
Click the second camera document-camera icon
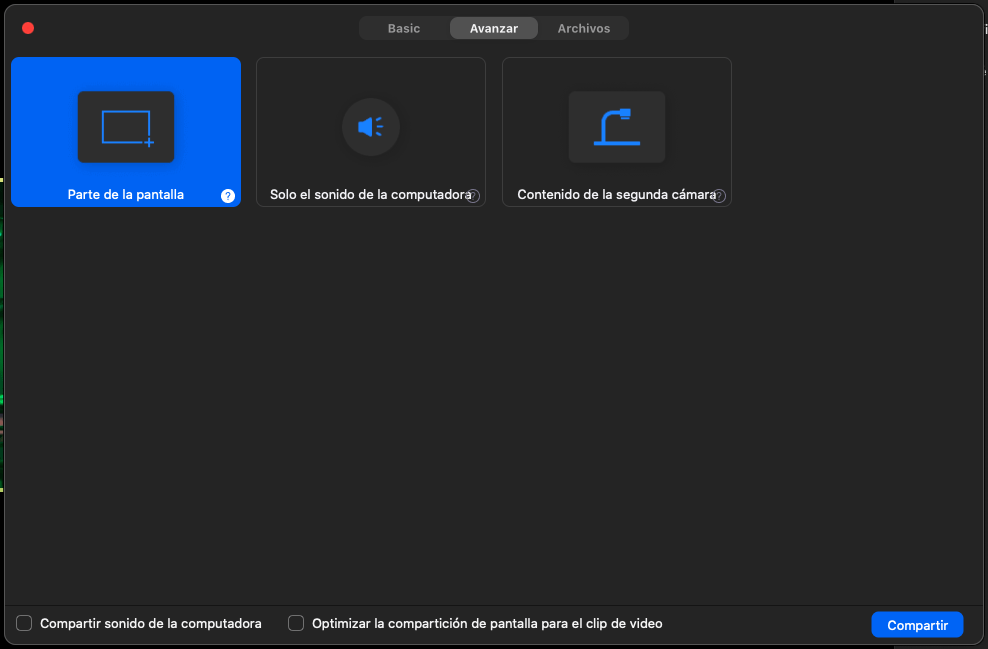(x=616, y=127)
